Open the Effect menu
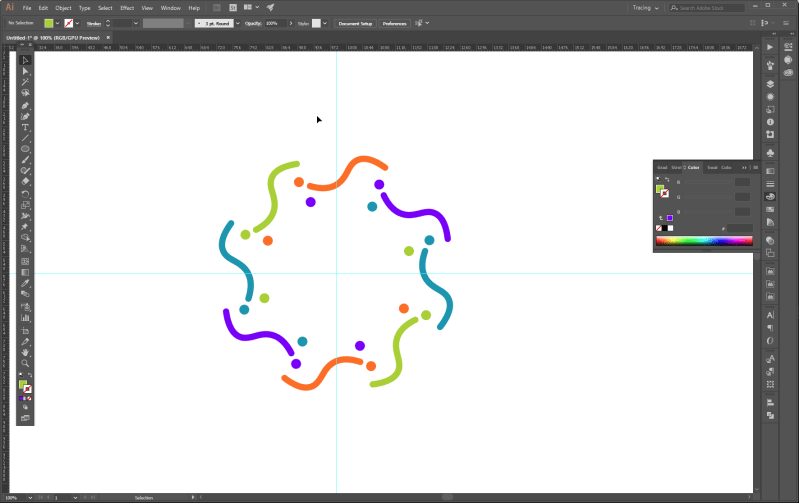Screen dimensions: 799x503 click(x=127, y=8)
